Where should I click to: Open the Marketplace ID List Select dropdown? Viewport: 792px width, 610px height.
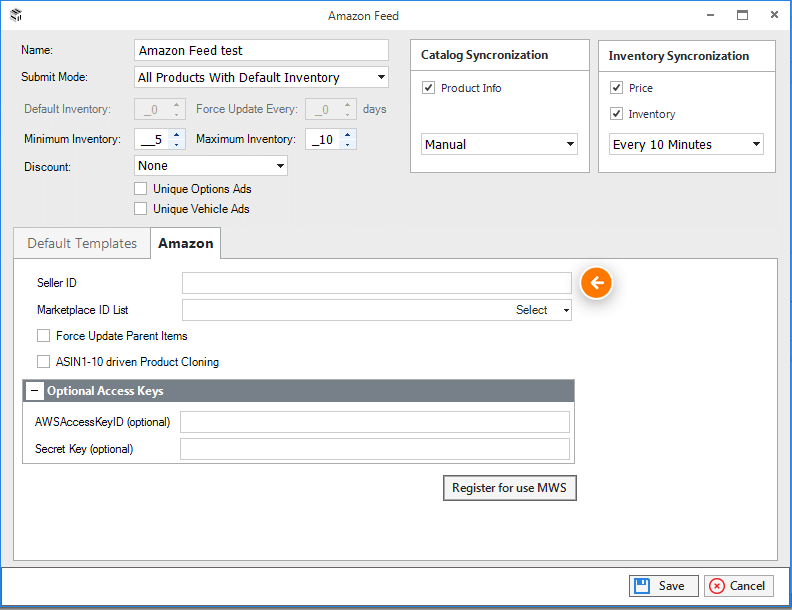tap(566, 310)
